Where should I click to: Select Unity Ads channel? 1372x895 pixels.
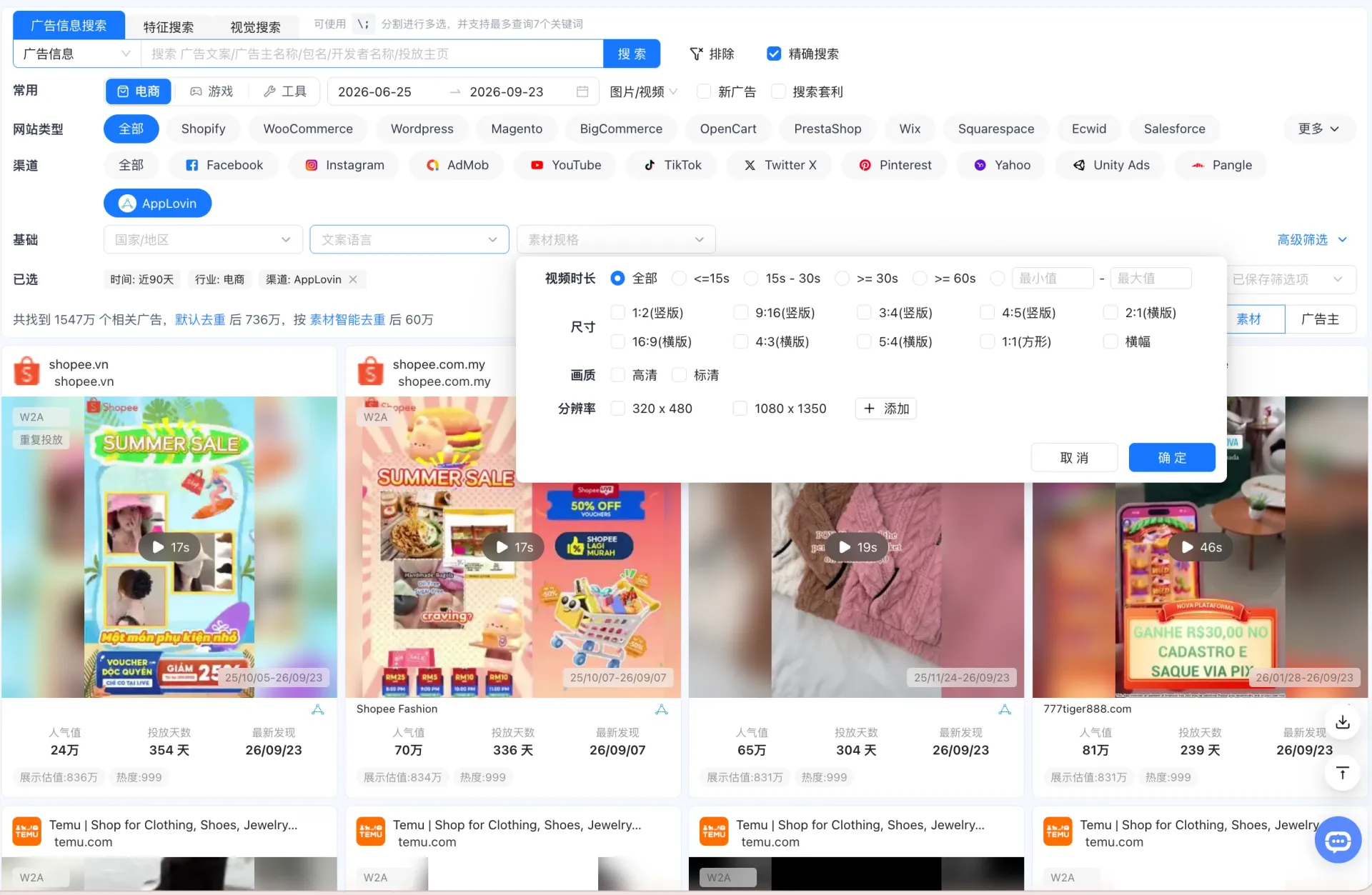coord(1111,165)
